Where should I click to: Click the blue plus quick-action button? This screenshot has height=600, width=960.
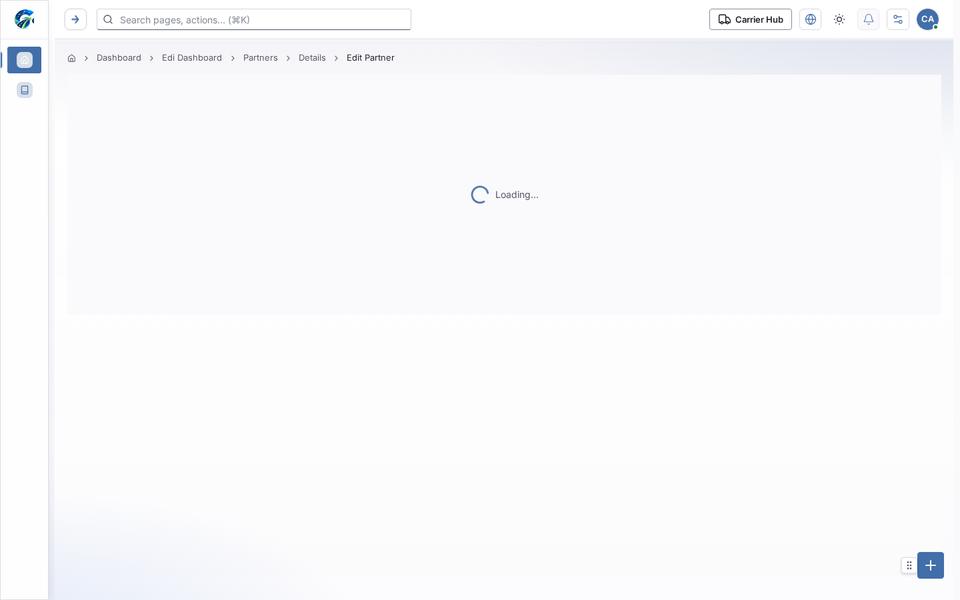(x=931, y=565)
